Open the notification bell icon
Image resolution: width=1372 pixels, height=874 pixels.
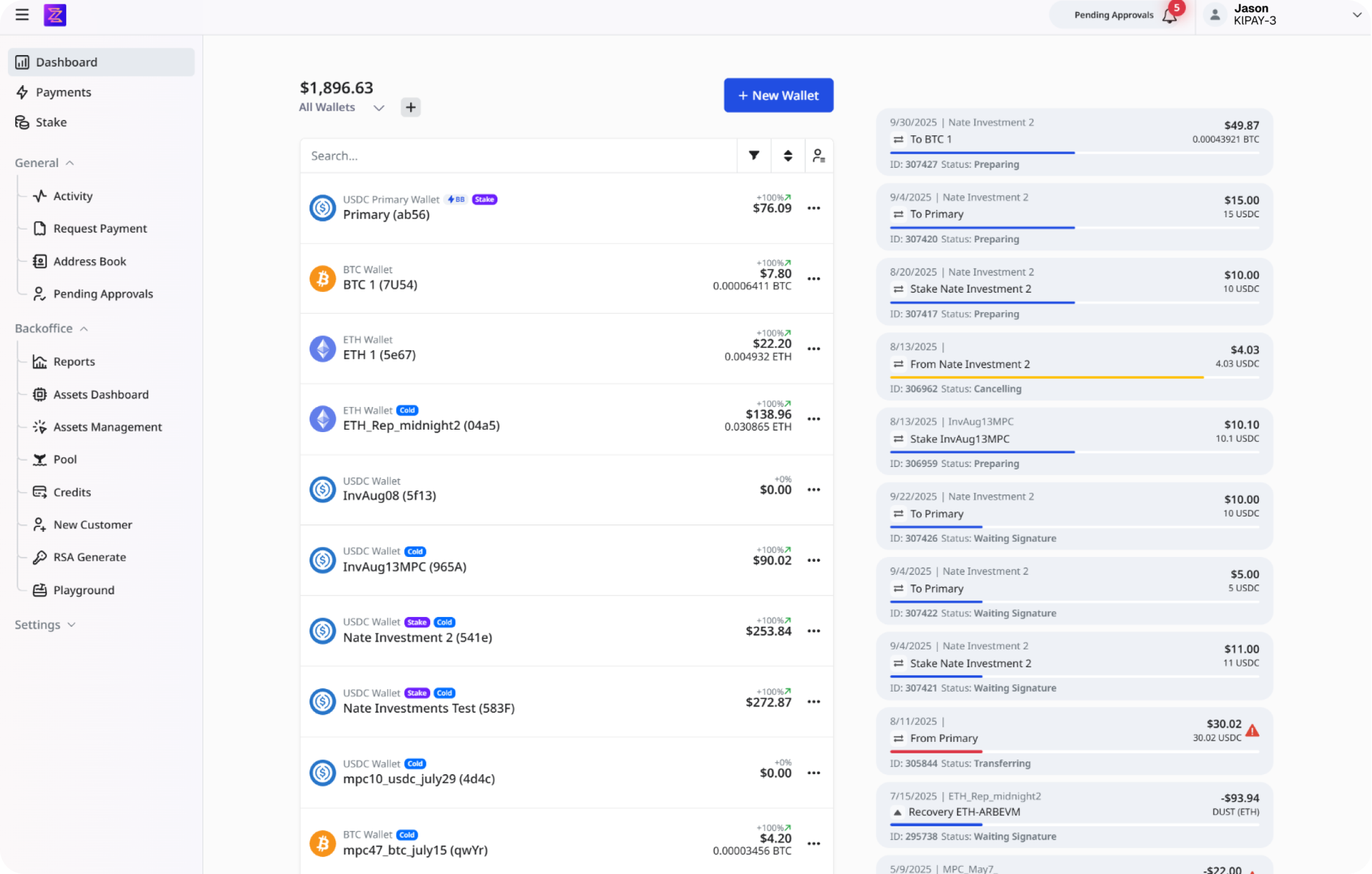(x=1169, y=16)
